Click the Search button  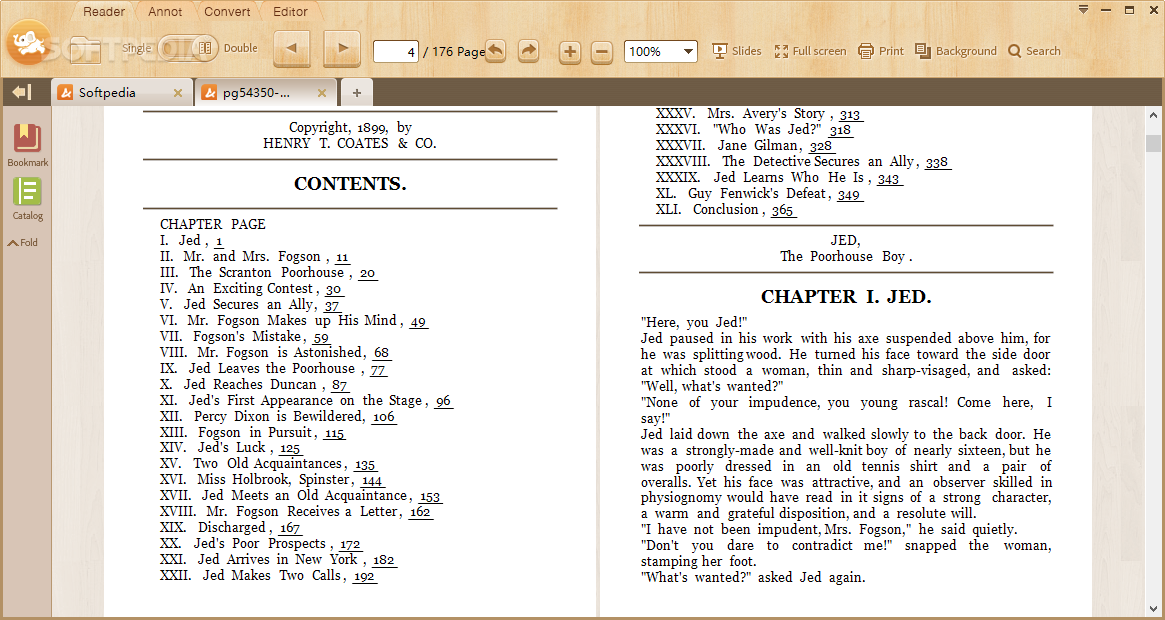click(x=1034, y=51)
